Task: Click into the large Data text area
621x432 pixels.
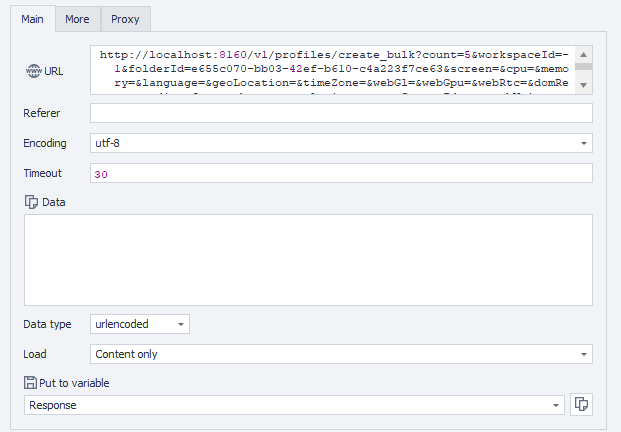Action: click(x=308, y=259)
